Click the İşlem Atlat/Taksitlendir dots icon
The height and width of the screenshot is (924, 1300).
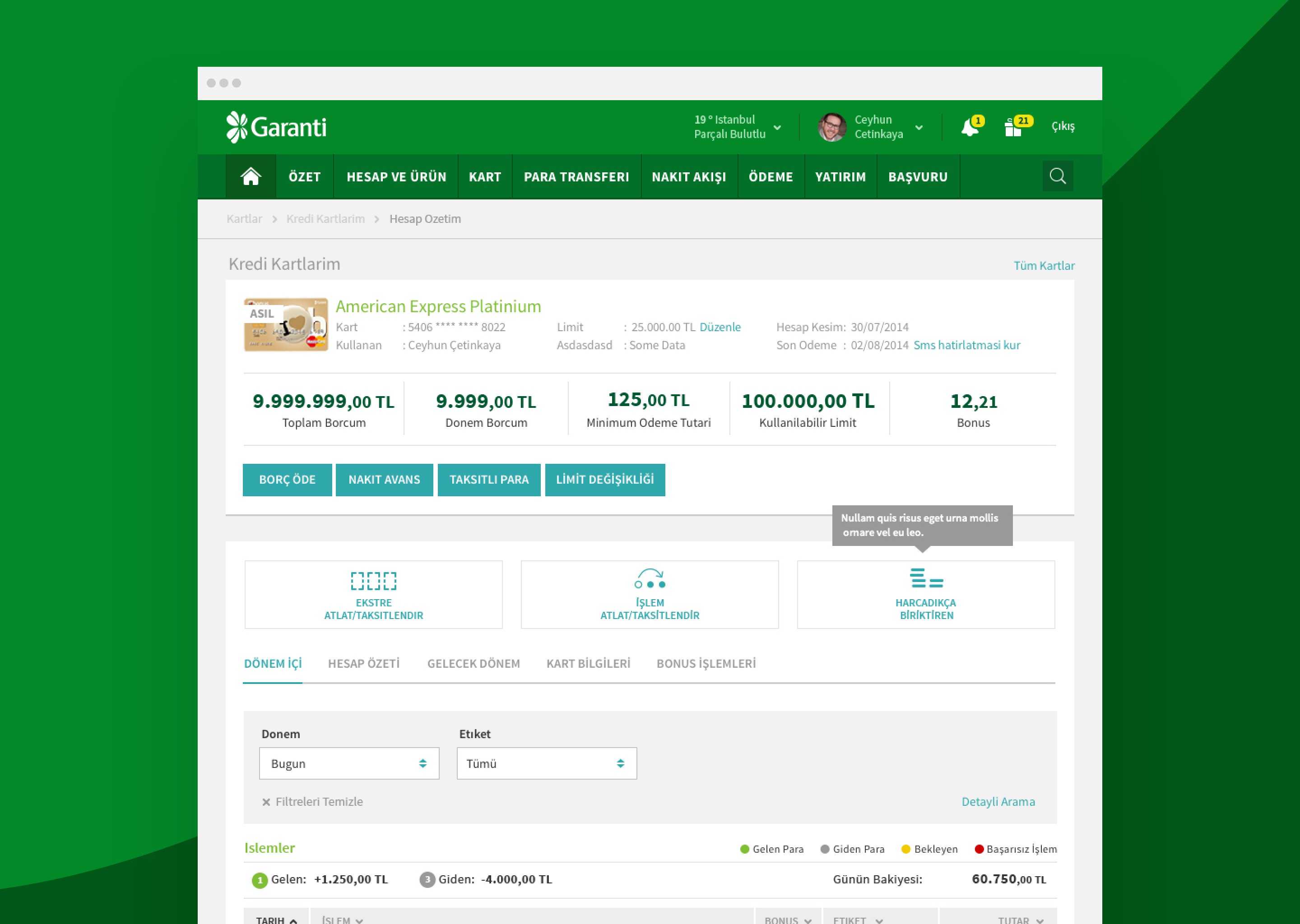coord(650,578)
